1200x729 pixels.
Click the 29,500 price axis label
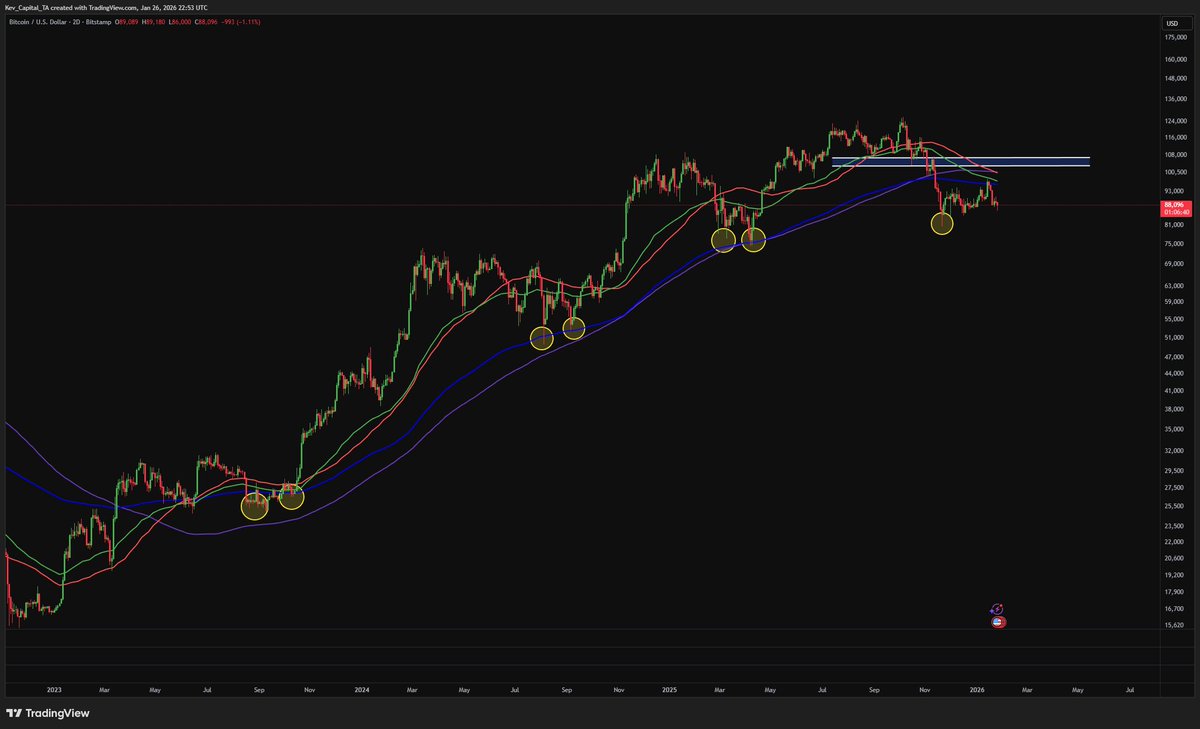pos(1172,469)
